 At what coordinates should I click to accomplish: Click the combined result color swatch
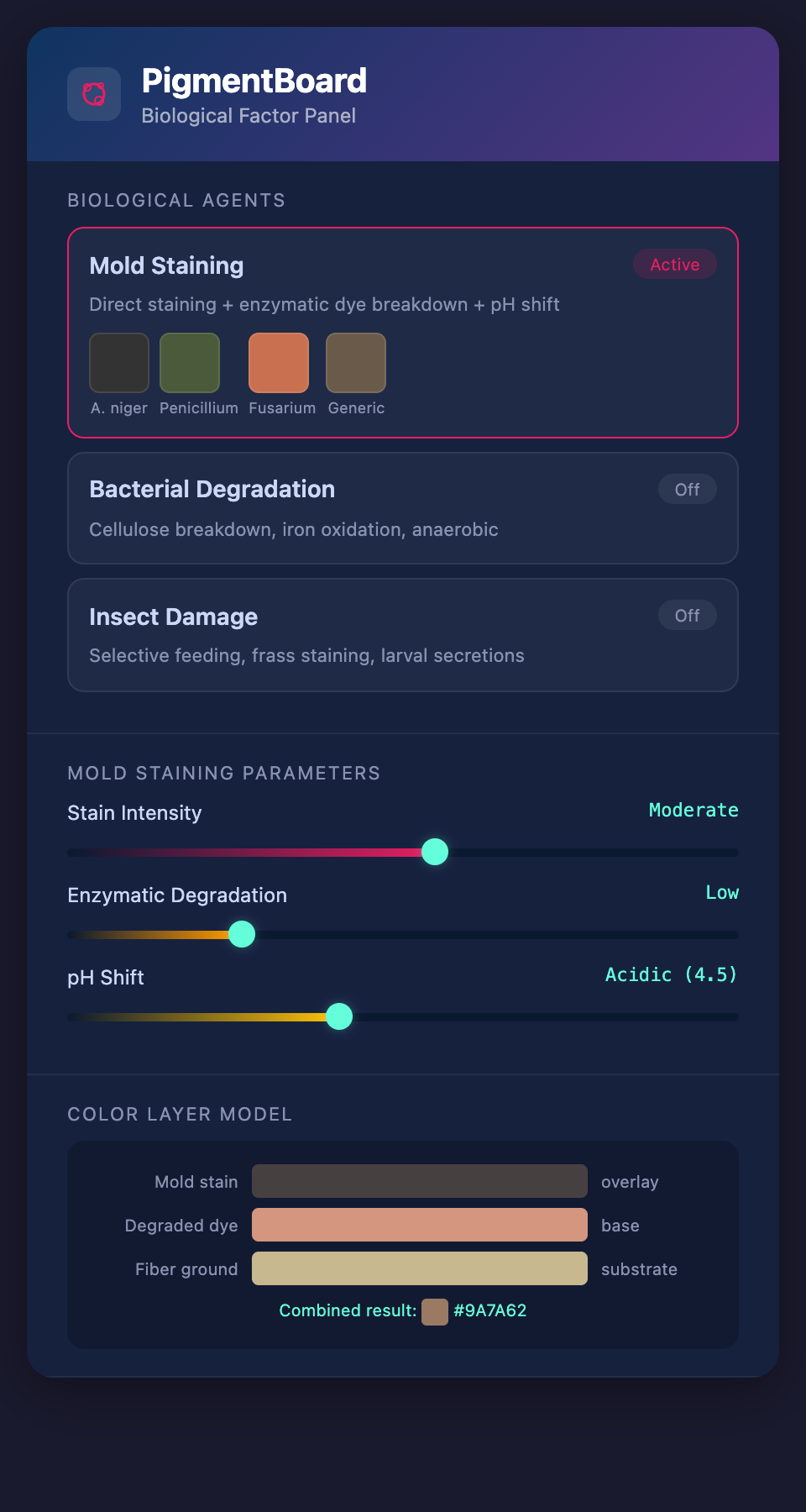[435, 1311]
